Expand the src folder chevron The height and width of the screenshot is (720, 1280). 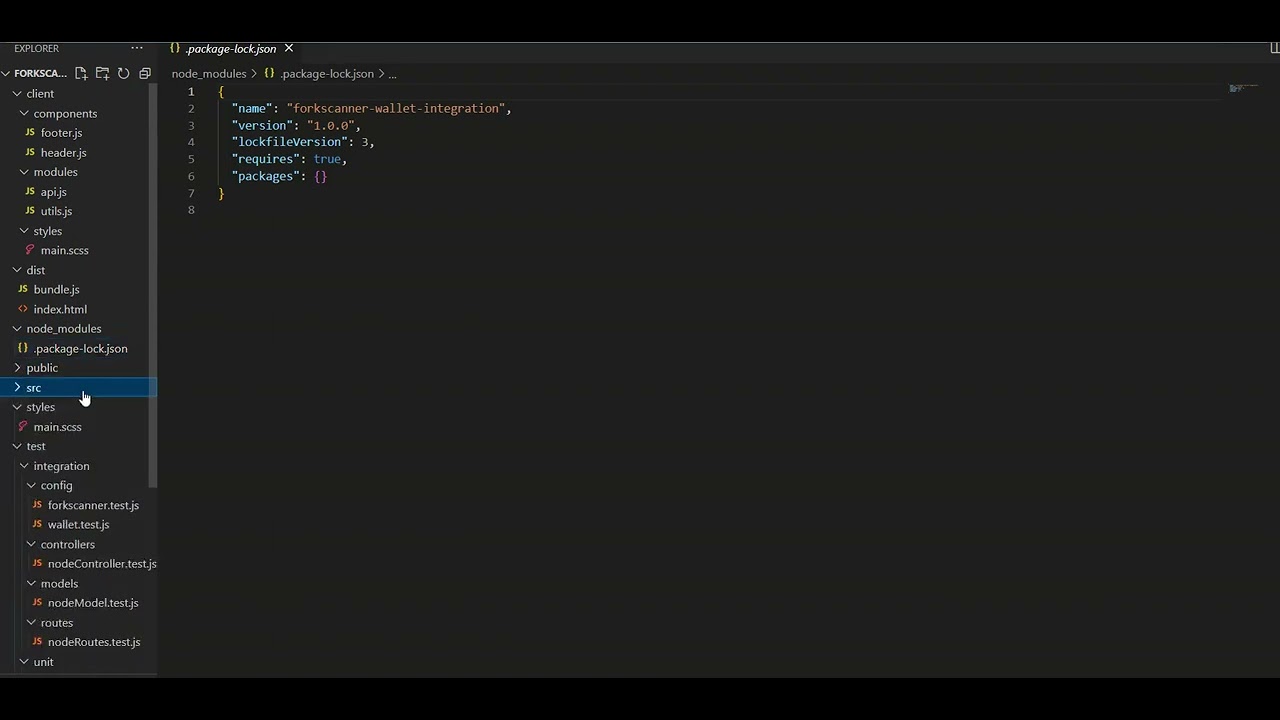coord(17,387)
